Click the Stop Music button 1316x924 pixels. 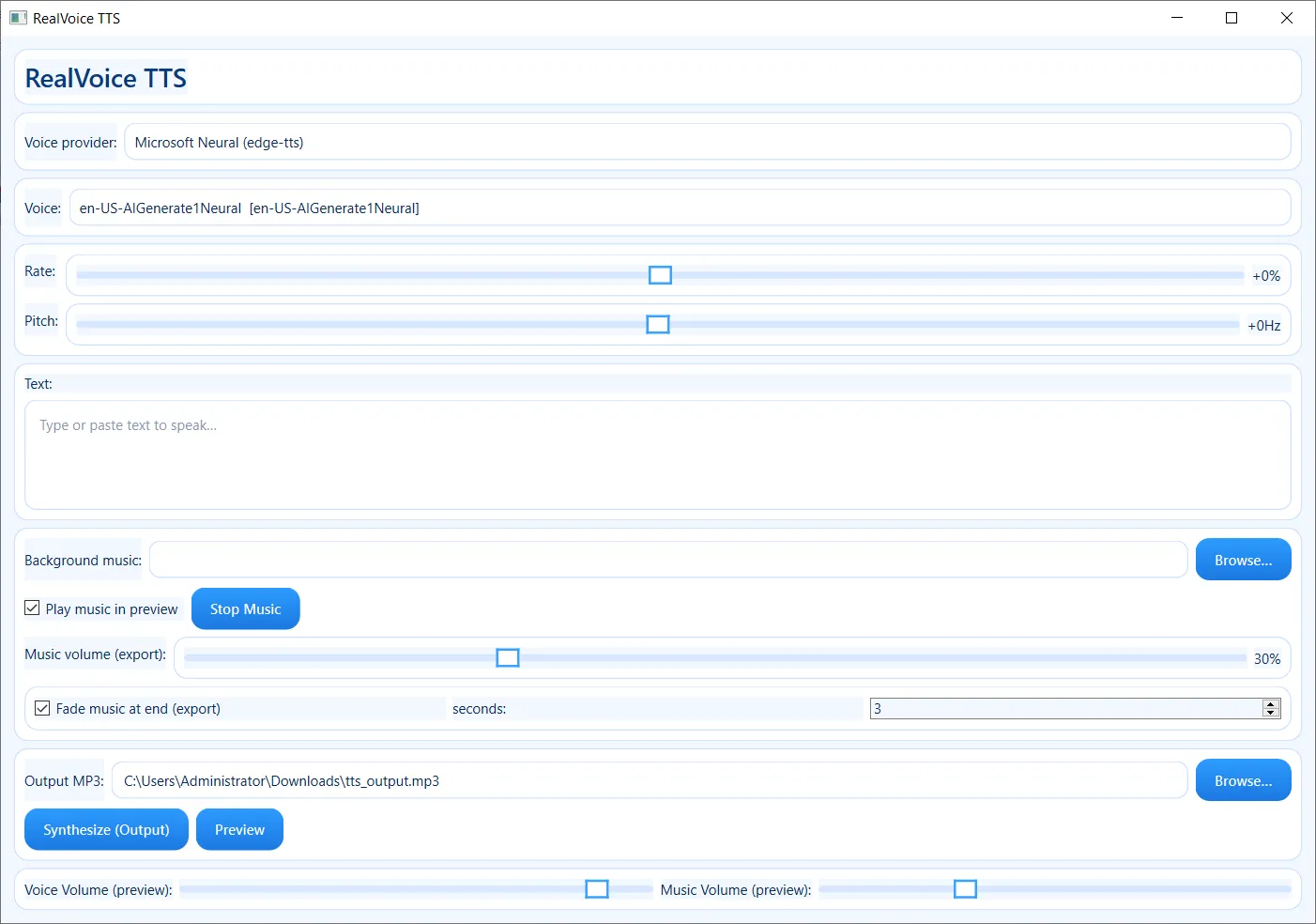coord(246,608)
